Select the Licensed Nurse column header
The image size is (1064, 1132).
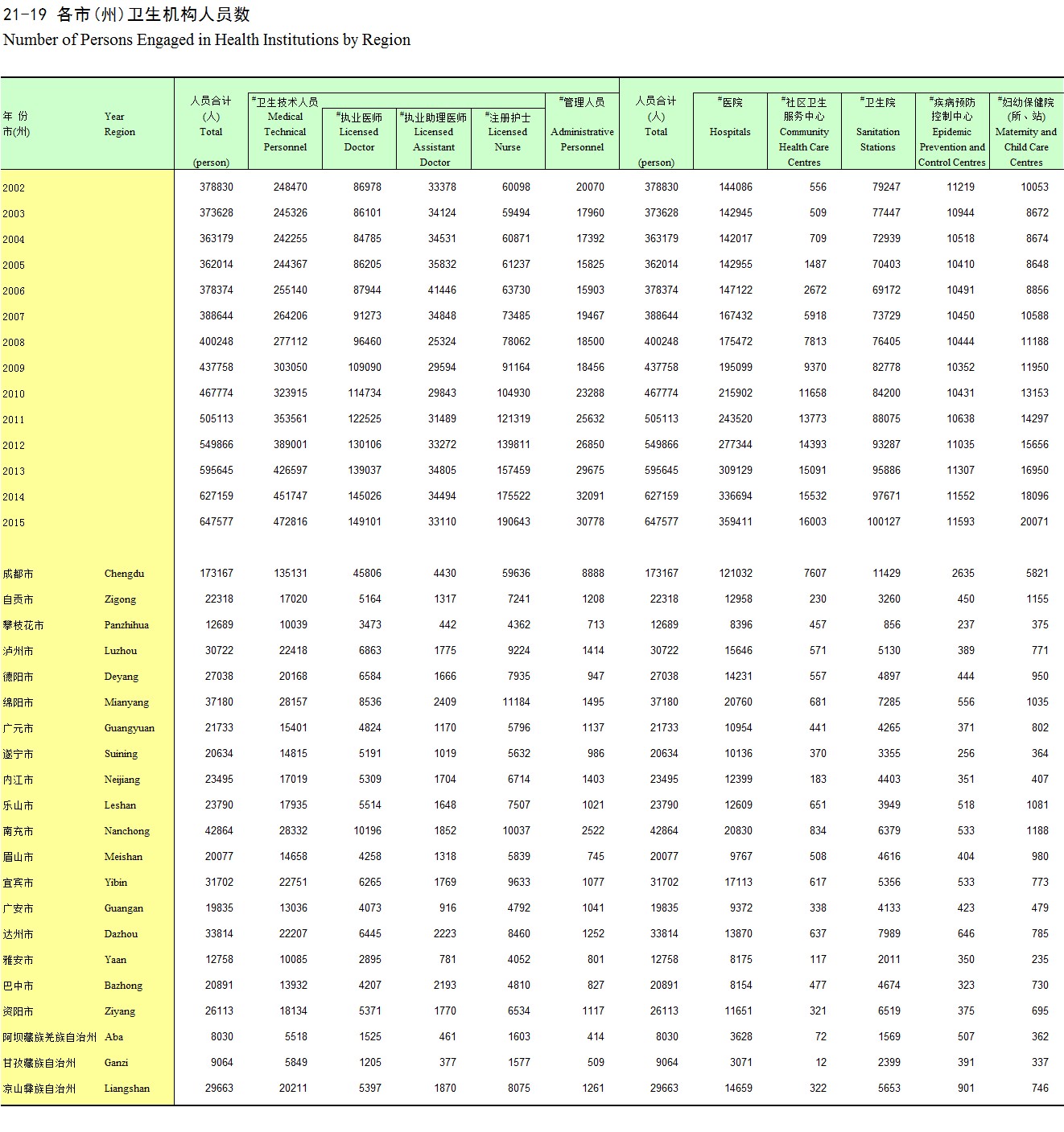click(508, 139)
